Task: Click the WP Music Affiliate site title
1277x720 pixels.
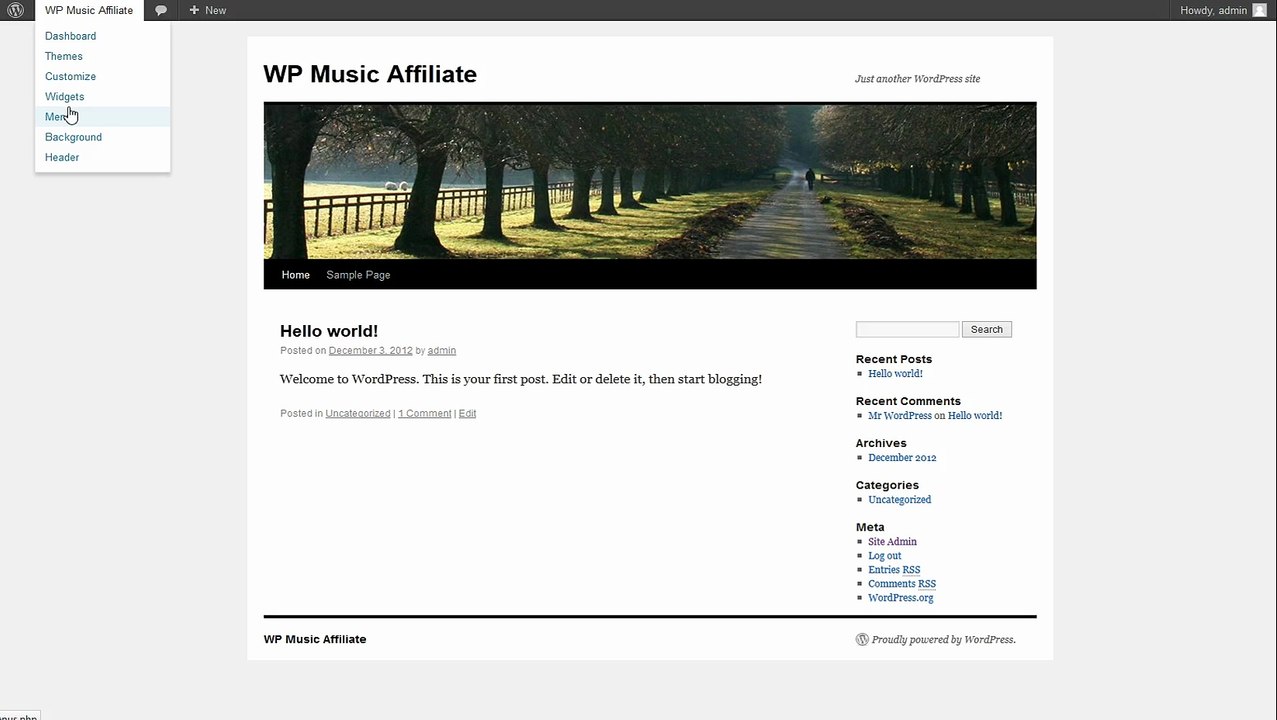Action: pos(370,74)
